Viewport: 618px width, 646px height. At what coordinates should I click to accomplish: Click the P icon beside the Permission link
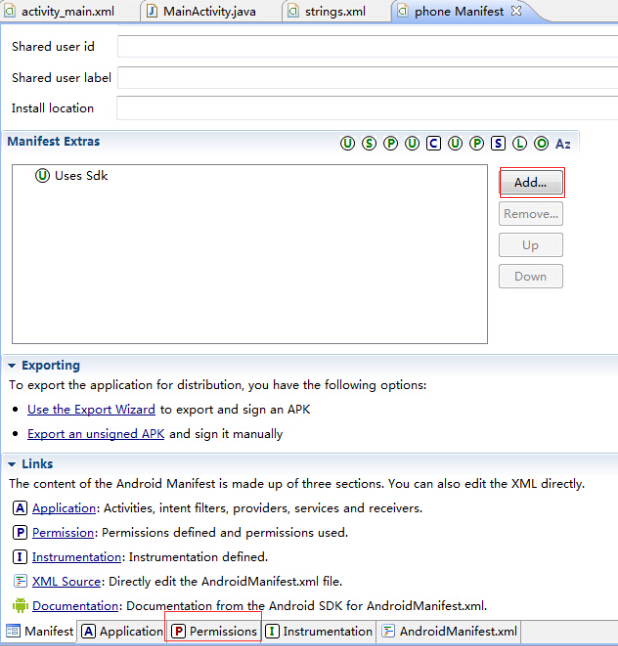[x=20, y=532]
